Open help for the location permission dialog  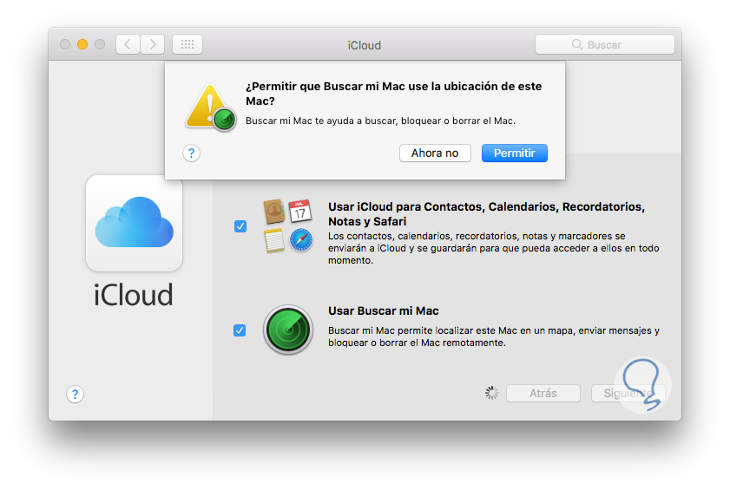191,153
